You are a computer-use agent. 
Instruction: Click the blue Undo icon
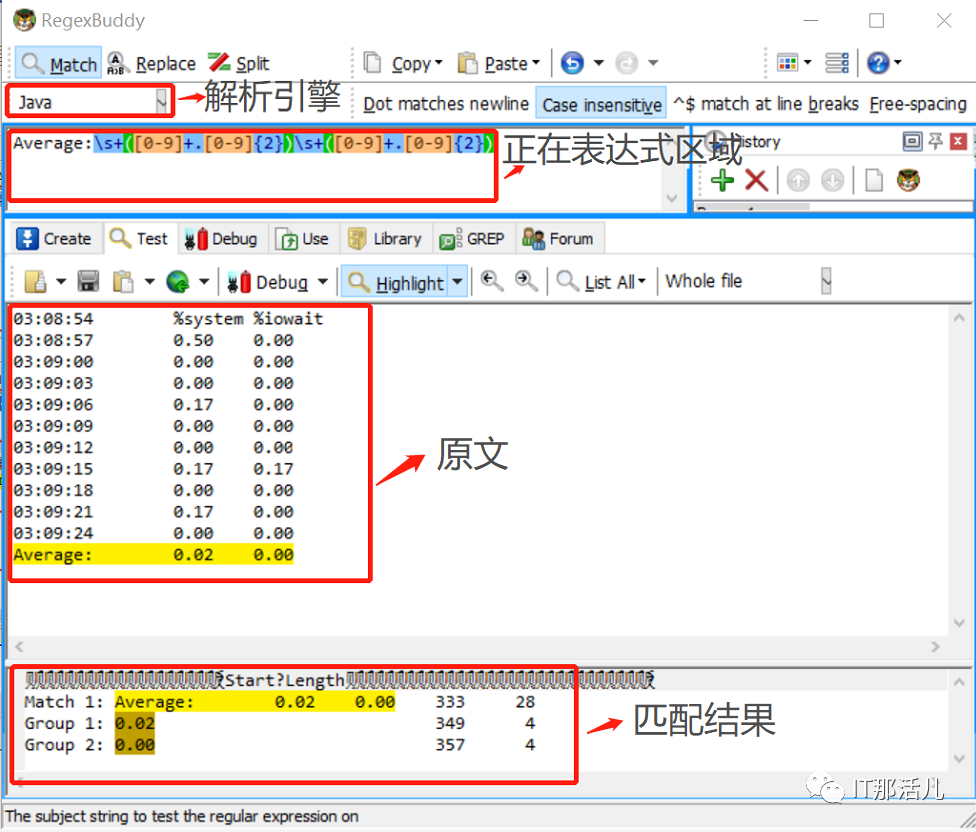point(572,63)
